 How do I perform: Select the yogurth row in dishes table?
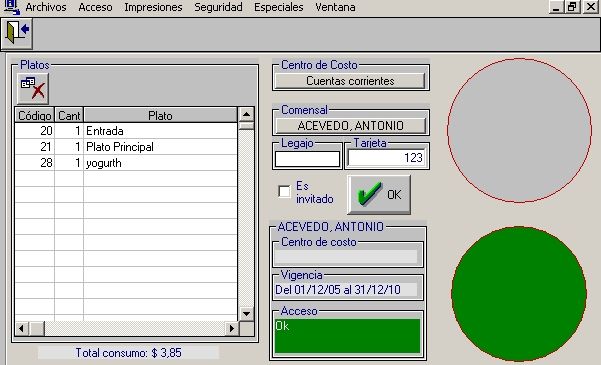point(126,163)
